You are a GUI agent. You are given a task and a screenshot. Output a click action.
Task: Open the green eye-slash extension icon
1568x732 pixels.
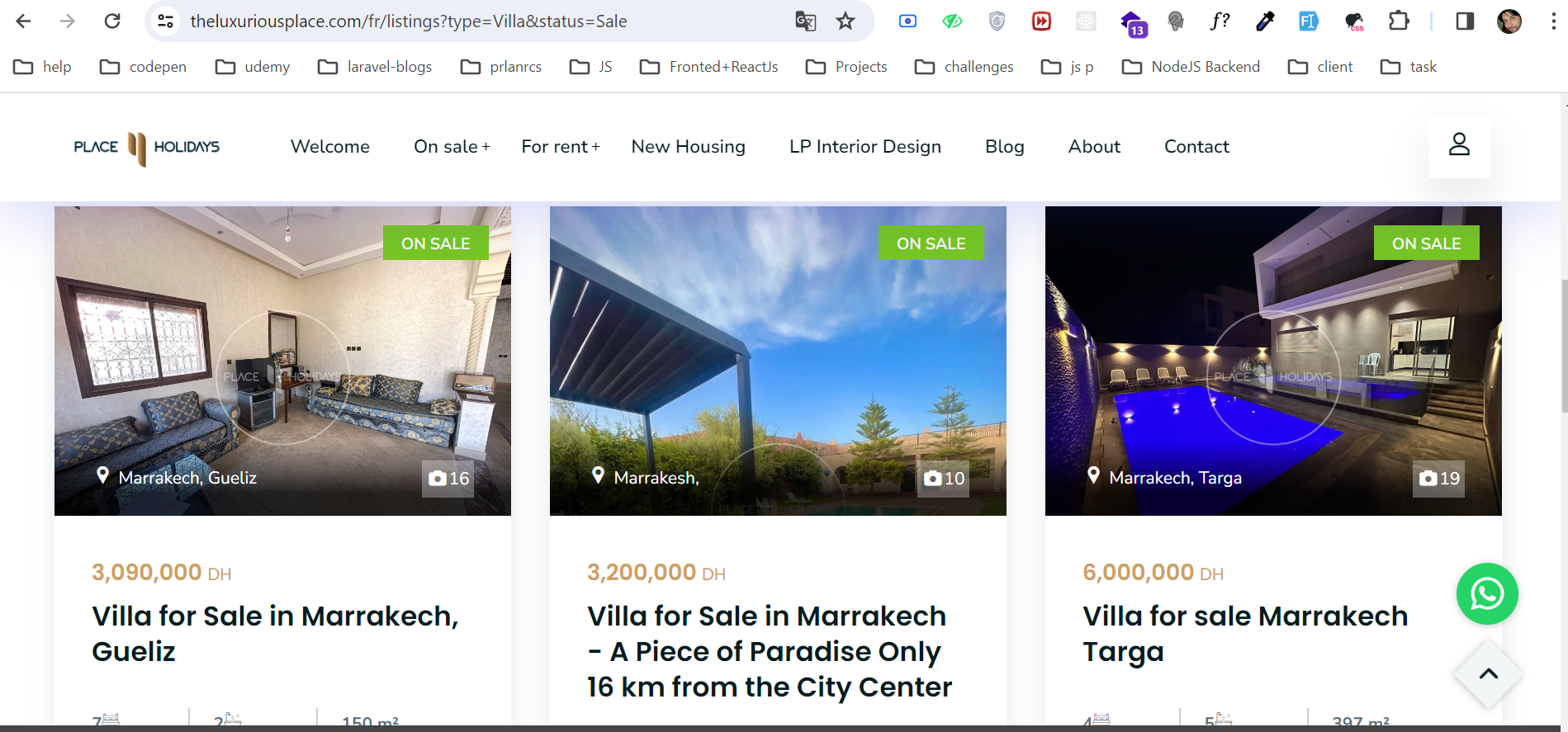952,21
